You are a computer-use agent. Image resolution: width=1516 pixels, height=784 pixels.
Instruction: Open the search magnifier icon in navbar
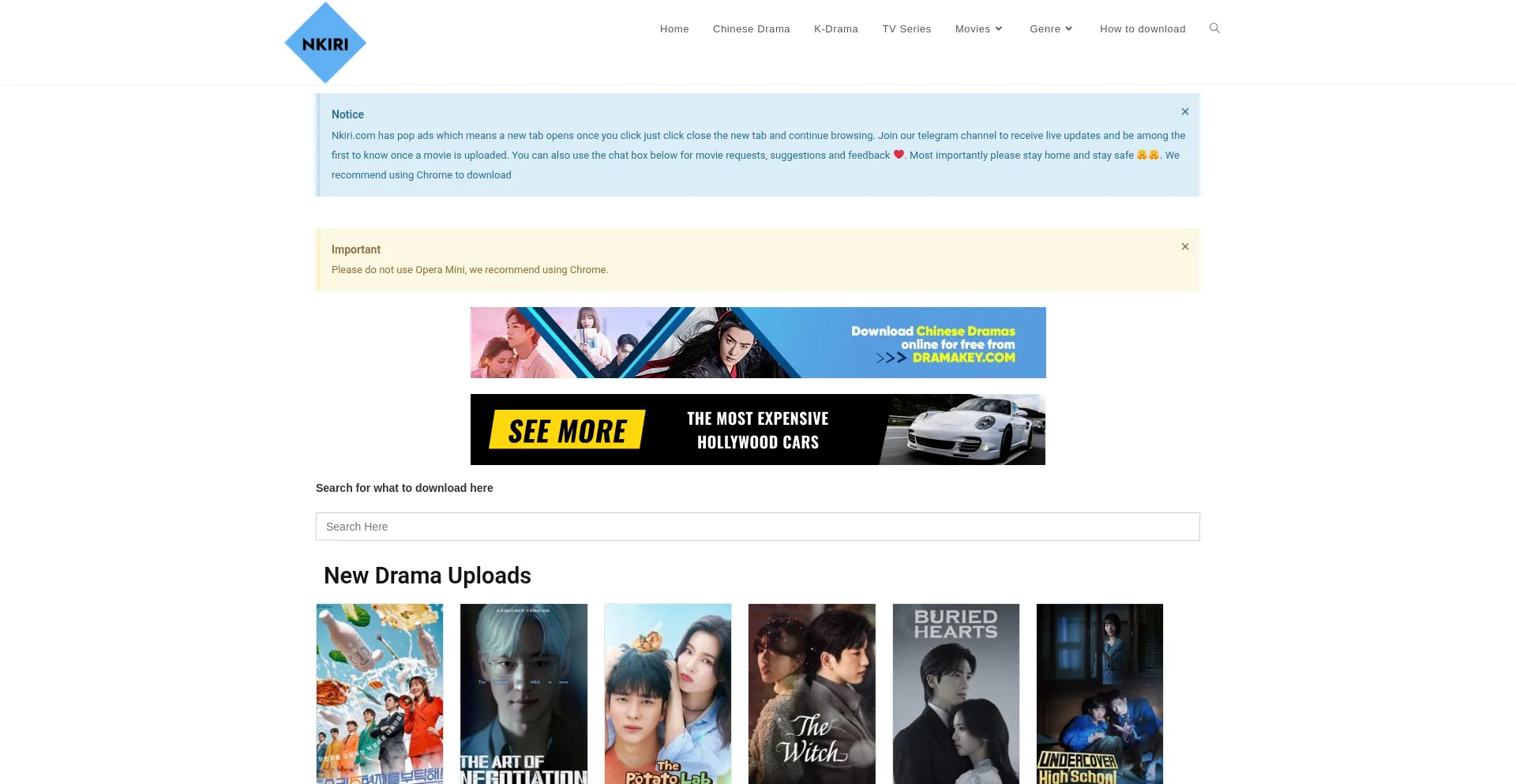1214,28
